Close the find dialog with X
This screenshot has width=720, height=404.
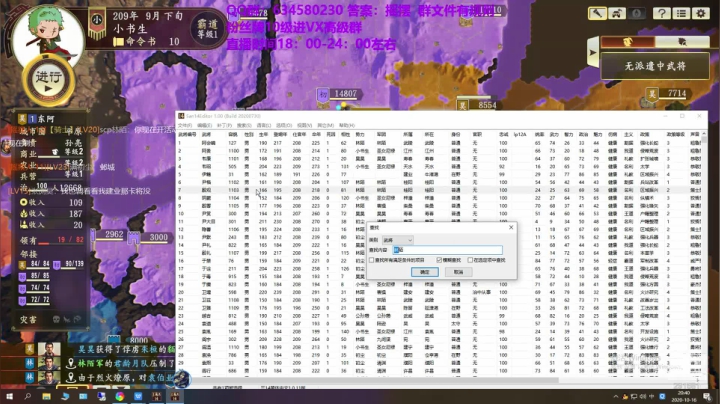511,227
